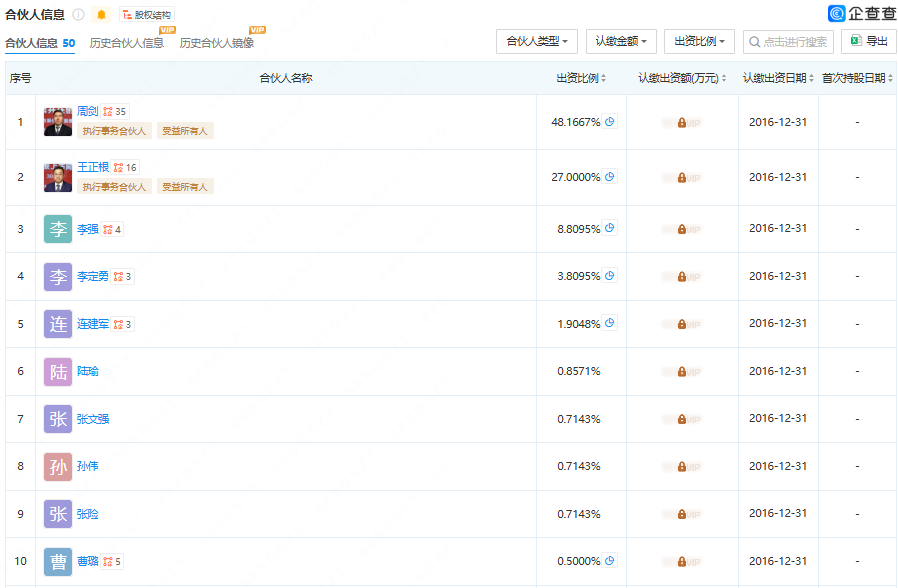Sort by 认缴出资日期 column header

click(x=778, y=78)
